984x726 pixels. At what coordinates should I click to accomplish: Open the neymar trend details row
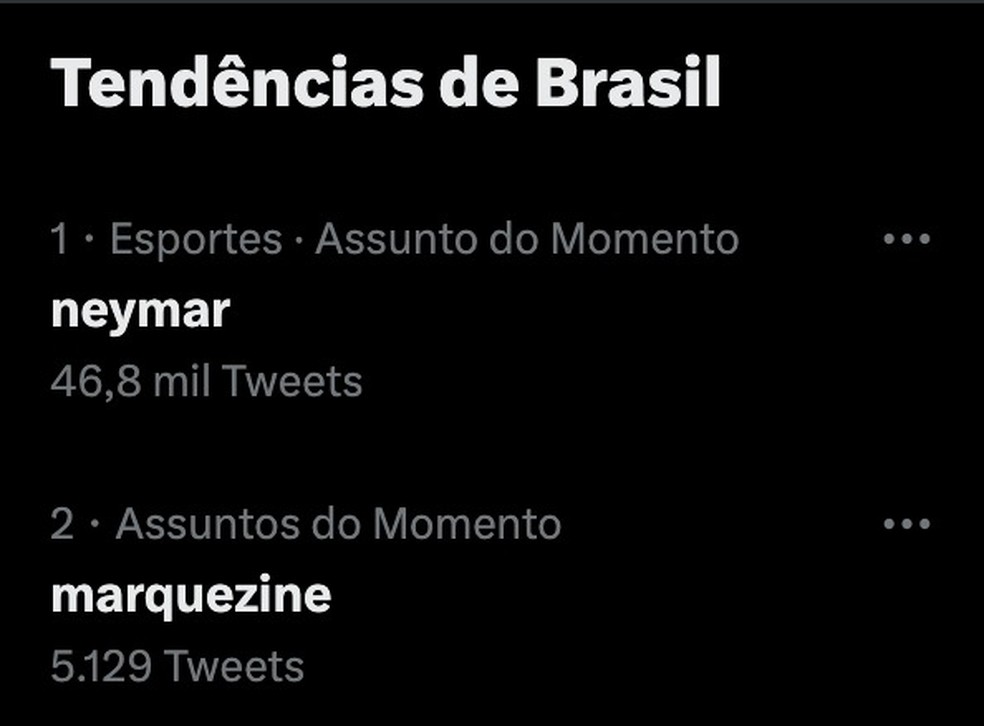pos(450,309)
